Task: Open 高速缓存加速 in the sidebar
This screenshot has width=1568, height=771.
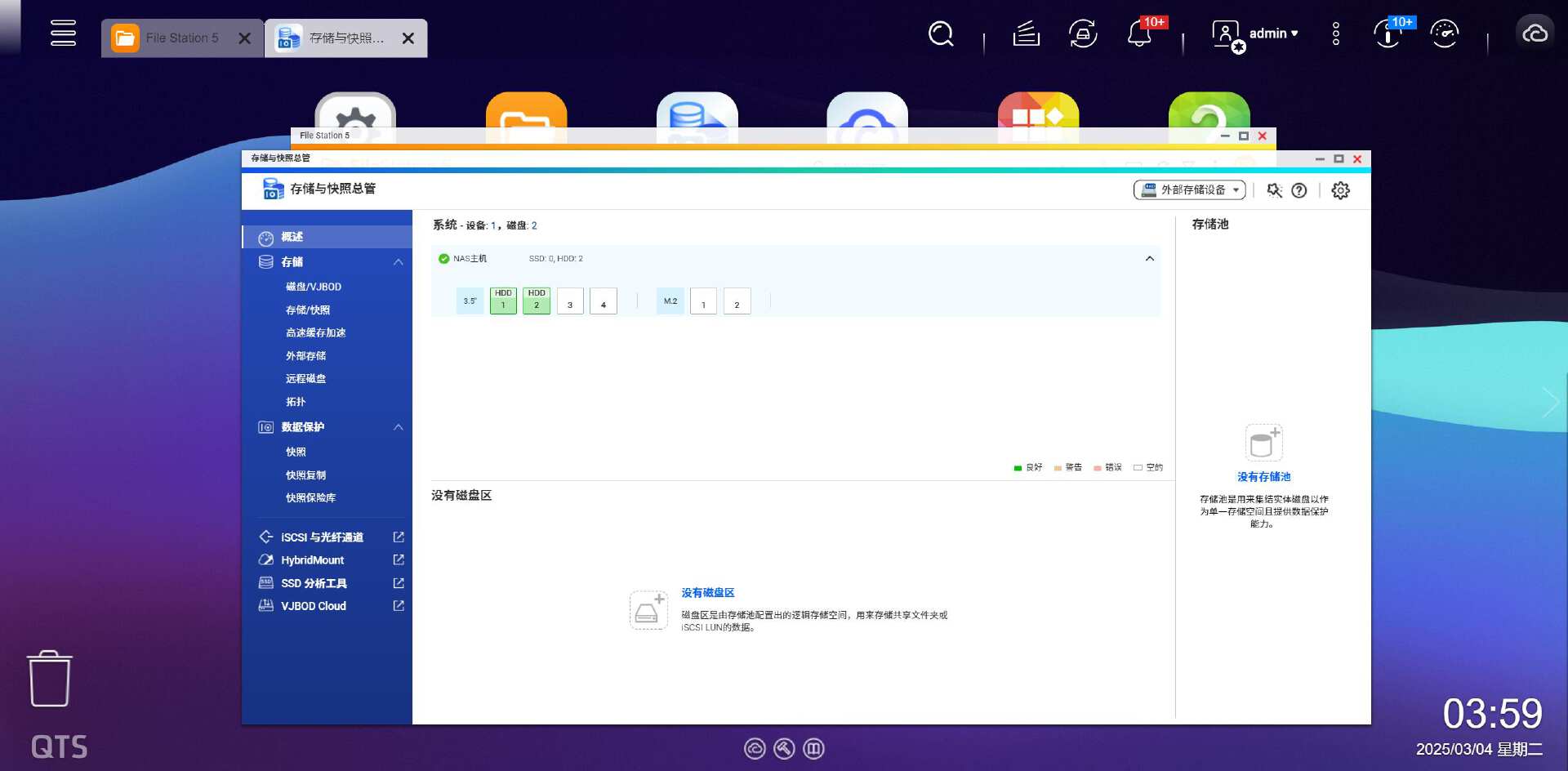Action: (x=315, y=332)
